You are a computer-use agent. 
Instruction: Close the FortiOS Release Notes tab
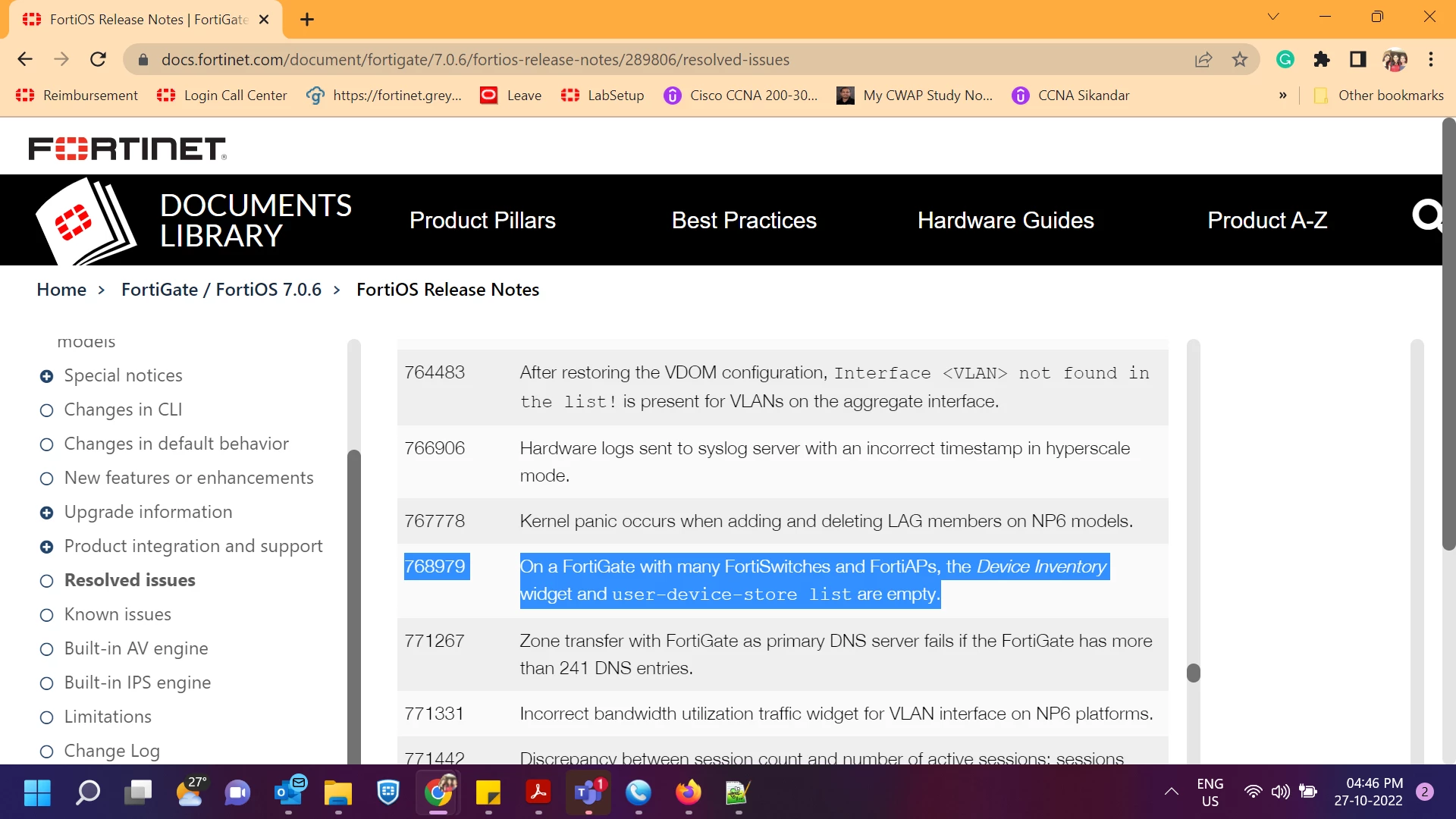[x=264, y=20]
